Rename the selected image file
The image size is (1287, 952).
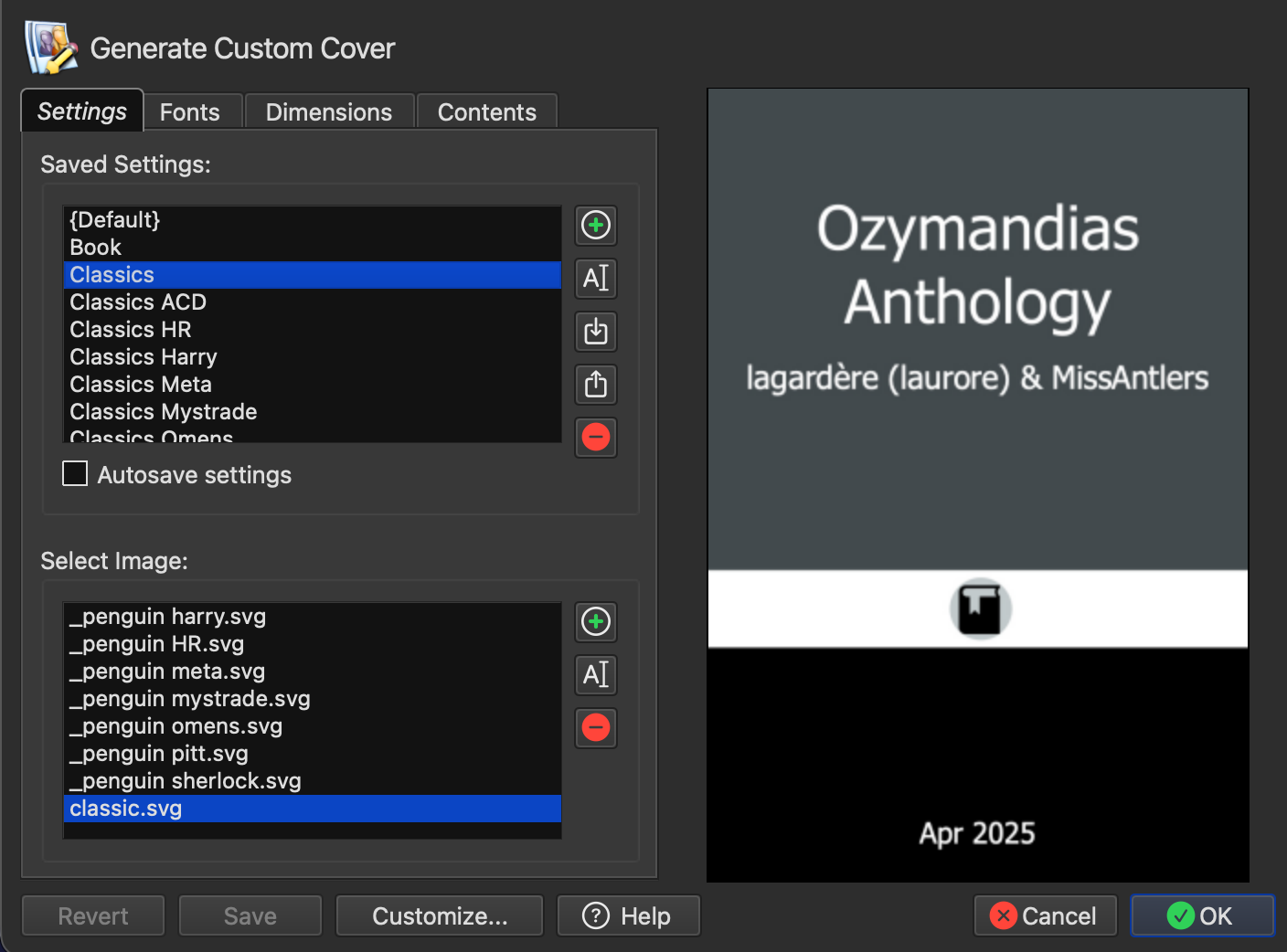tap(596, 675)
